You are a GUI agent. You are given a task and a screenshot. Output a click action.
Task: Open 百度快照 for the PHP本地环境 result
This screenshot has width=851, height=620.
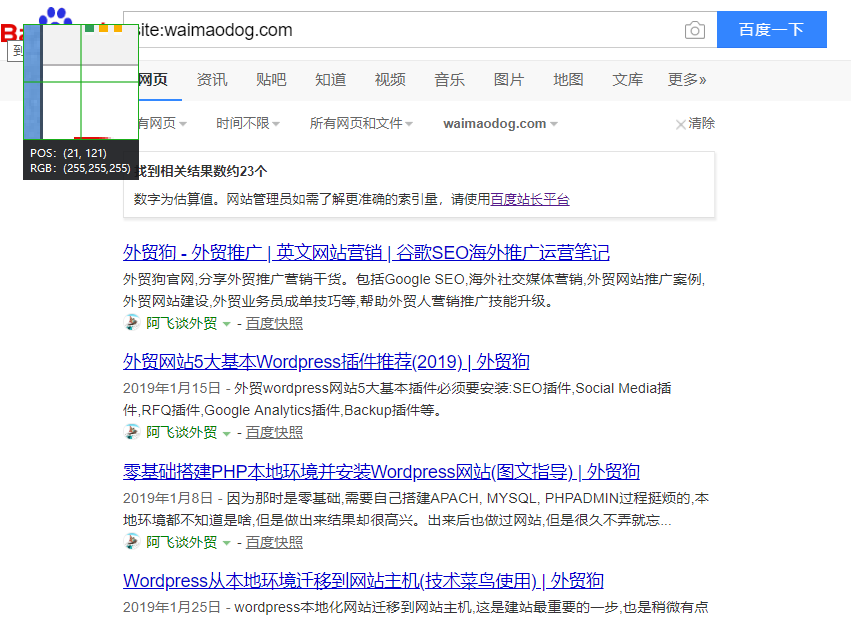point(274,542)
